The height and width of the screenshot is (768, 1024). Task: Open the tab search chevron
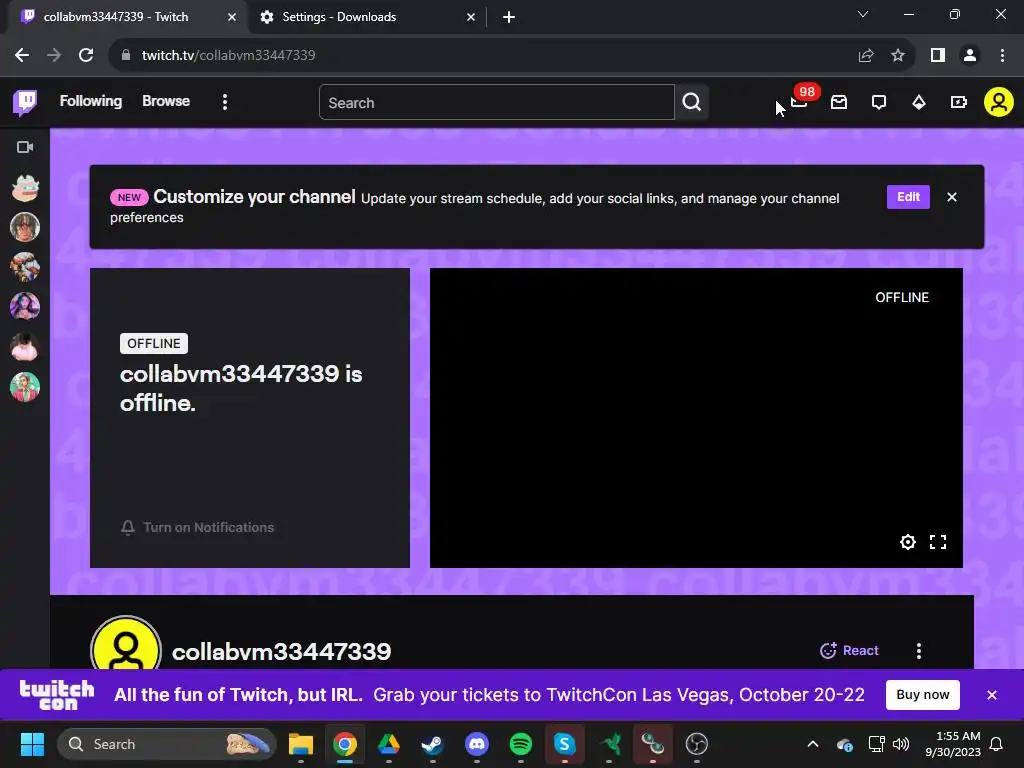pyautogui.click(x=863, y=14)
